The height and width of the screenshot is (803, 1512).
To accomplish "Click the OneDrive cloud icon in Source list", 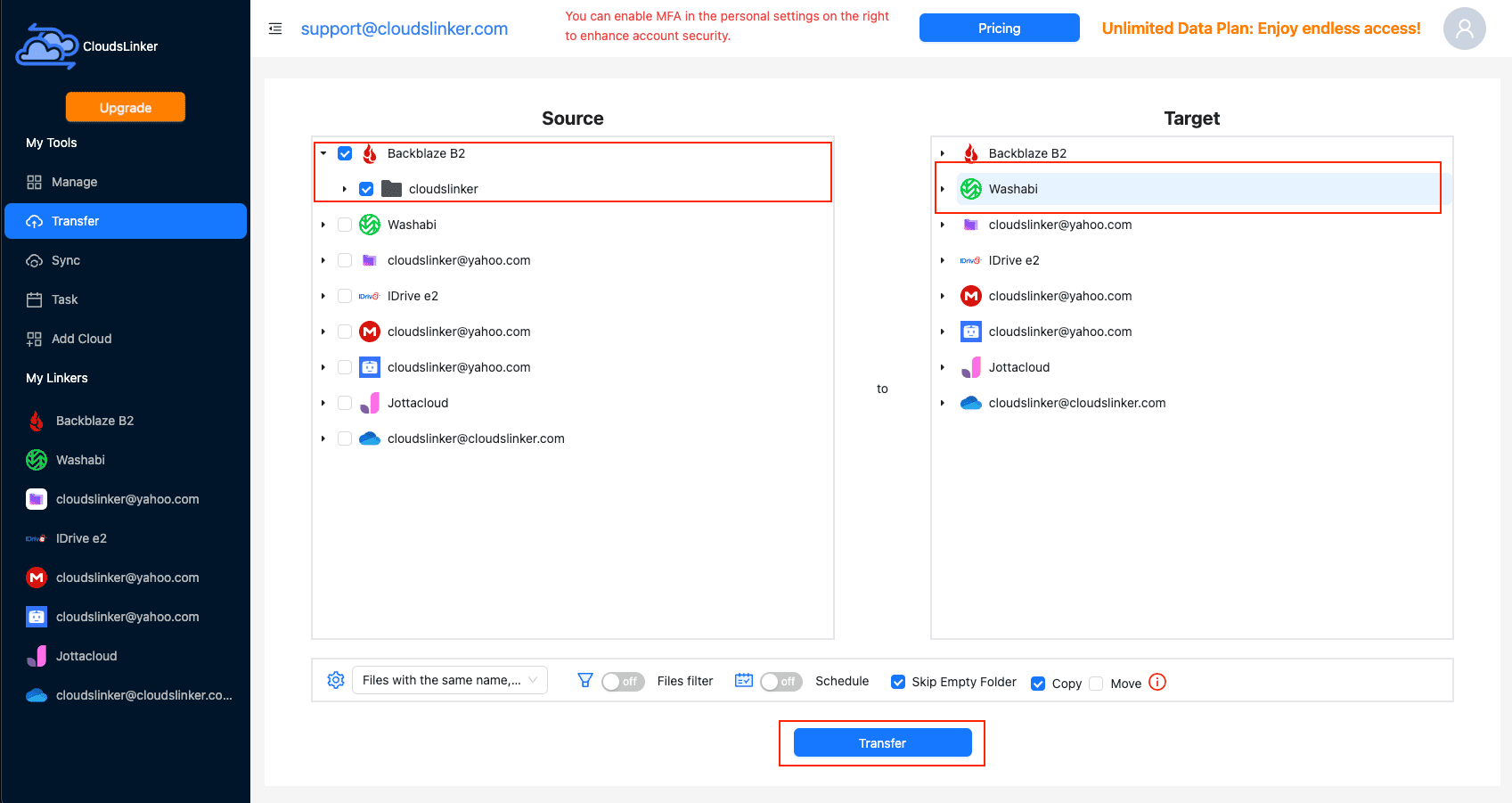I will tap(370, 438).
